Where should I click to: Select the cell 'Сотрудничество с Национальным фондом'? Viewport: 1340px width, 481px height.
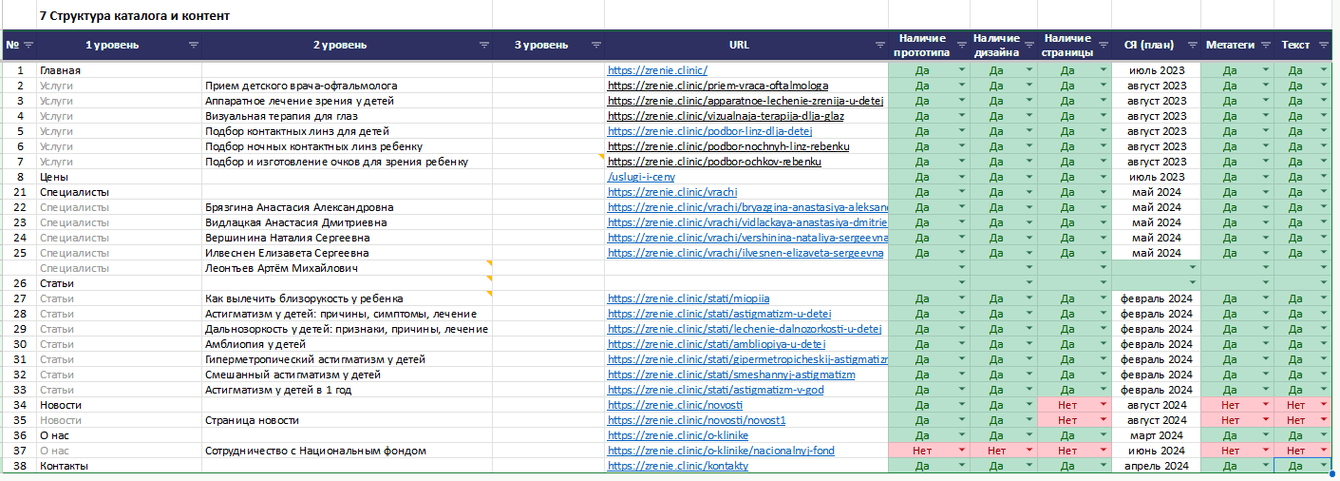(x=347, y=451)
